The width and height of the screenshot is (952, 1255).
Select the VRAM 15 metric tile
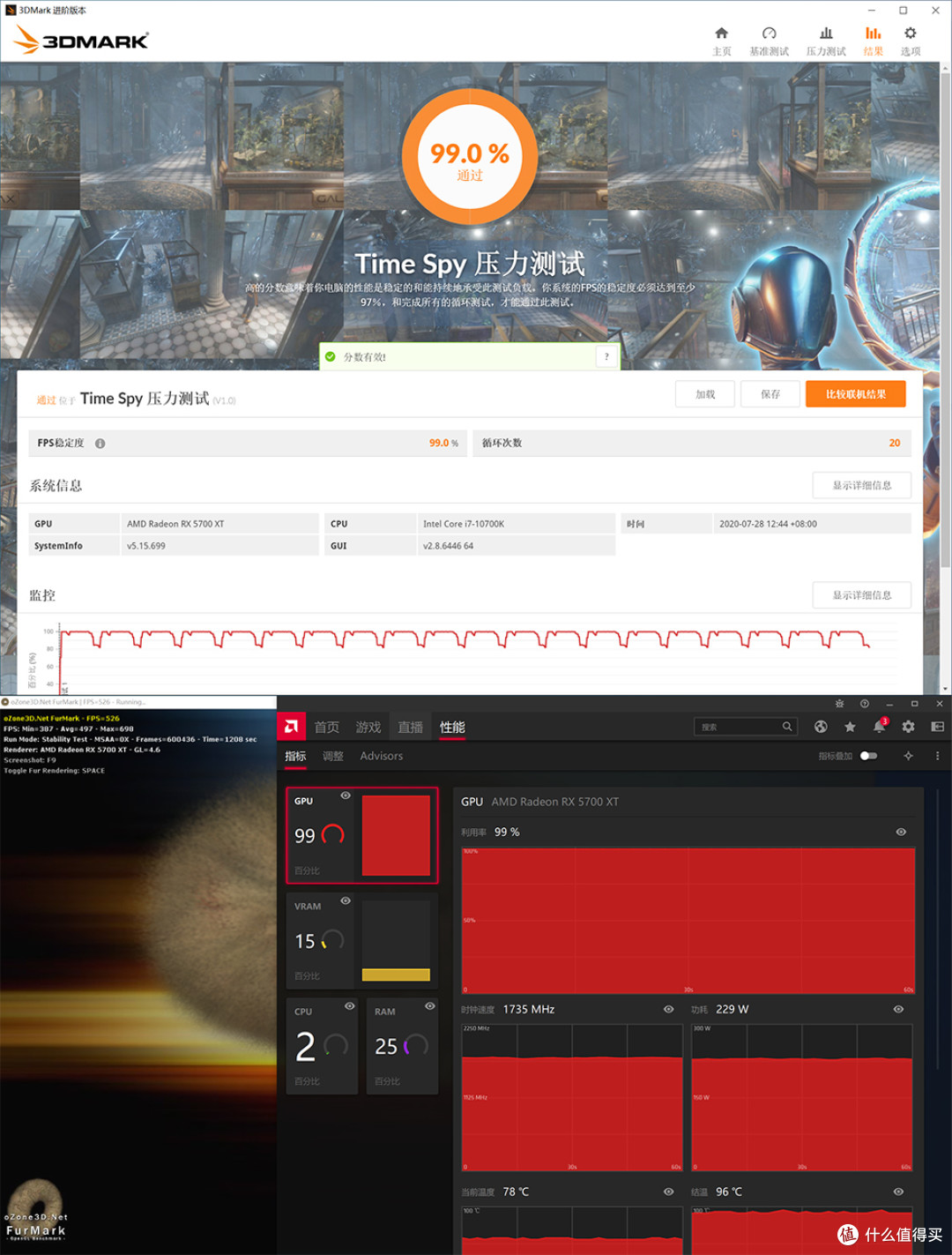(x=361, y=941)
